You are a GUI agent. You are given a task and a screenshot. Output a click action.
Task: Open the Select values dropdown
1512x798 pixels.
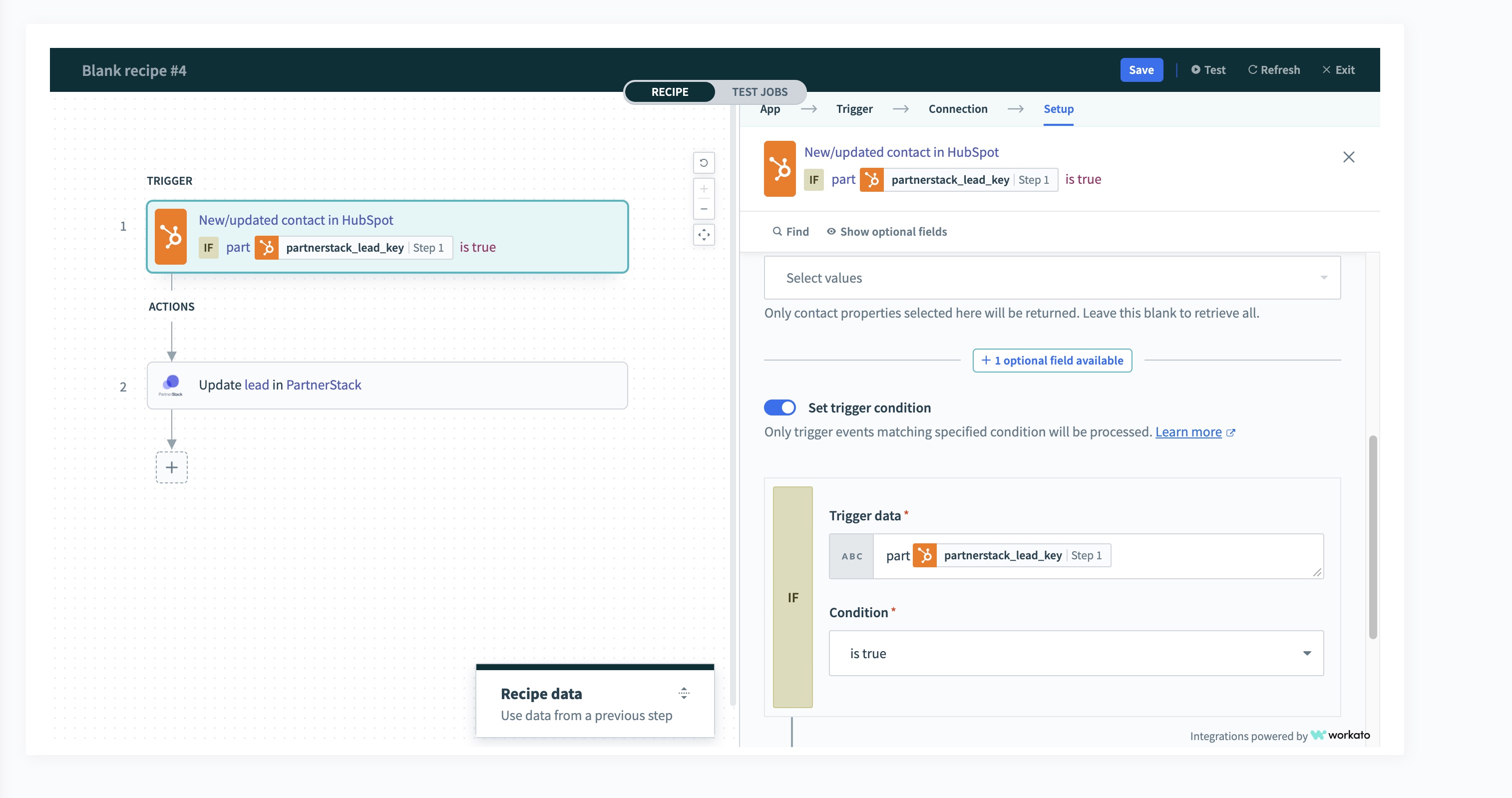pos(1052,278)
